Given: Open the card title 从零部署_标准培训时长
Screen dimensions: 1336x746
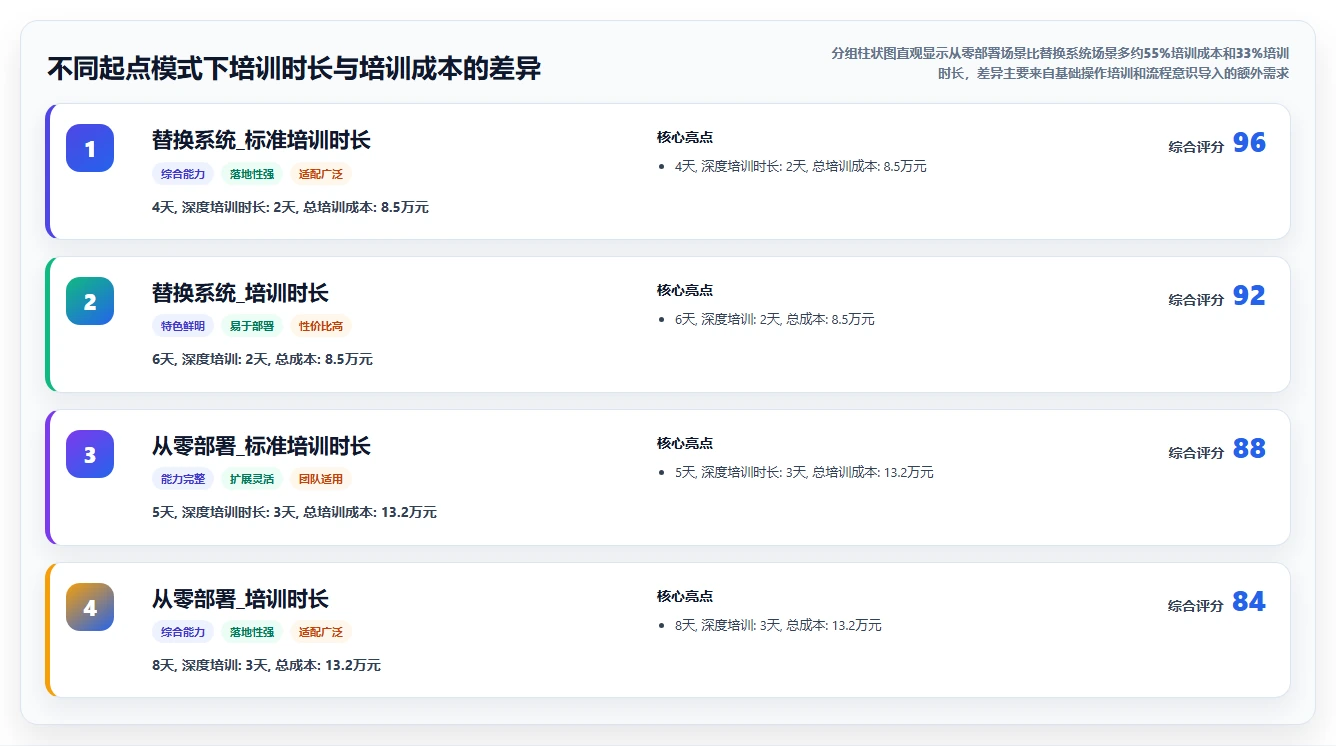Looking at the screenshot, I should coord(261,446).
